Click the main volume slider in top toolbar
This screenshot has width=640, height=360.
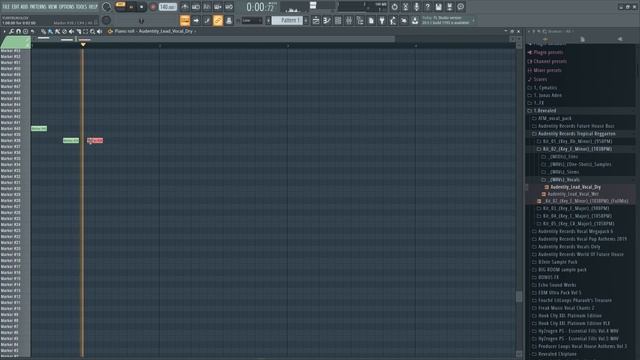point(313,6)
